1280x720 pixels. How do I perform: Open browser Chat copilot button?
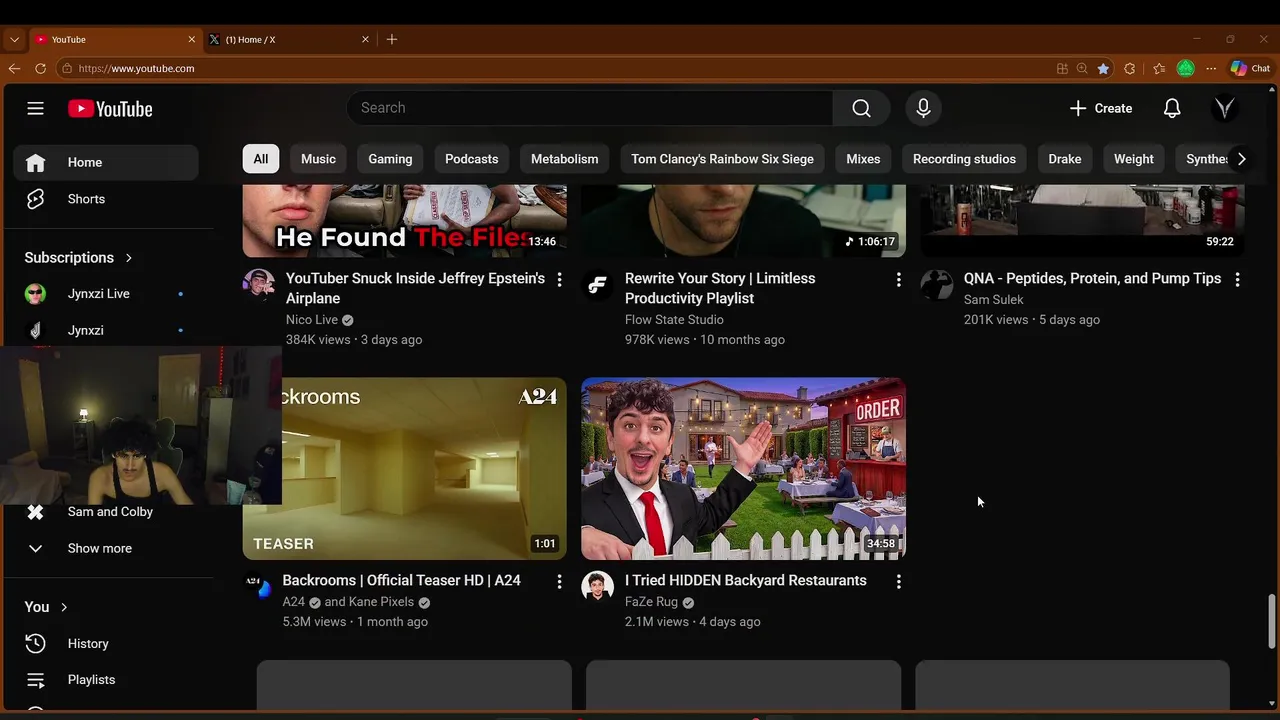point(1250,68)
